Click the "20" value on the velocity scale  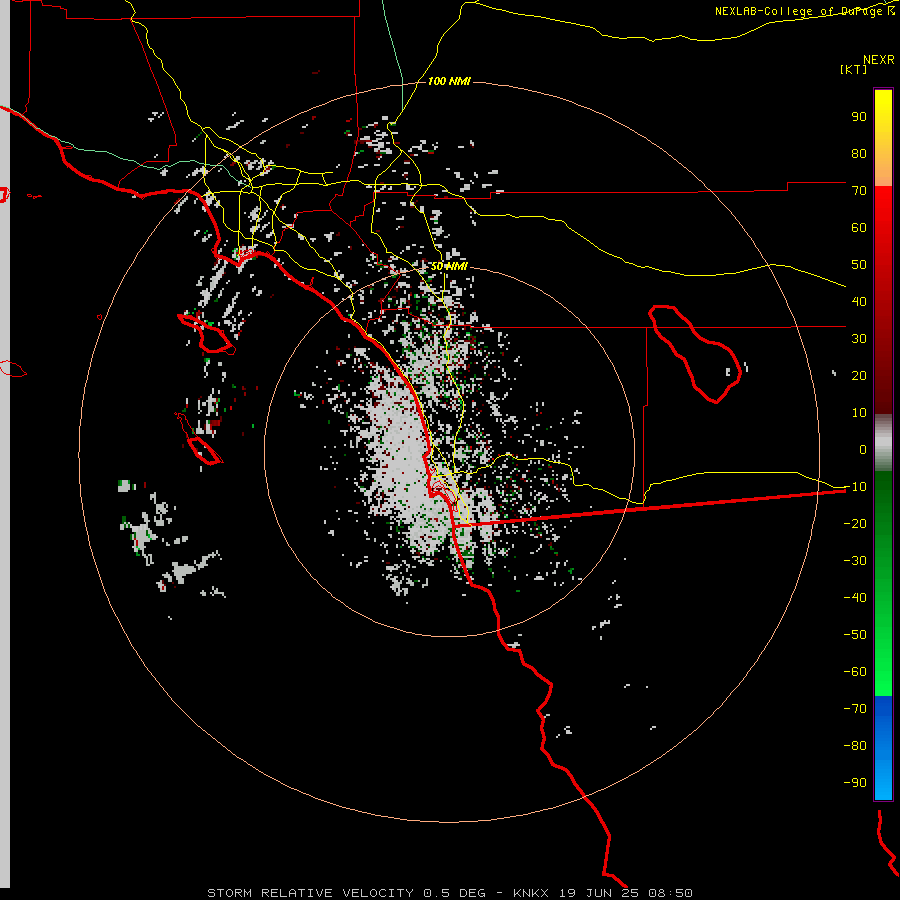859,375
